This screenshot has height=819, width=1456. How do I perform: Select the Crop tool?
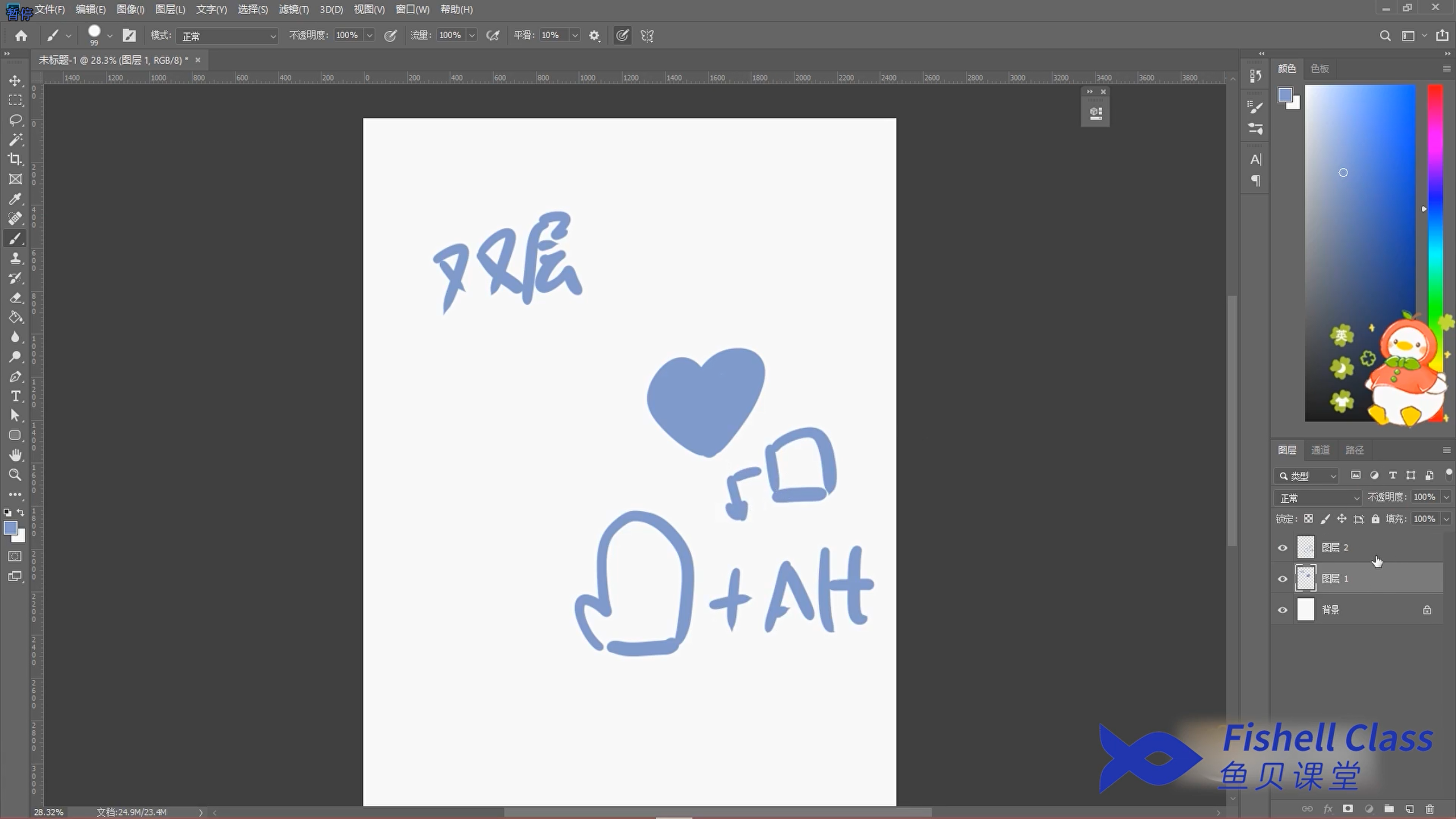point(15,159)
